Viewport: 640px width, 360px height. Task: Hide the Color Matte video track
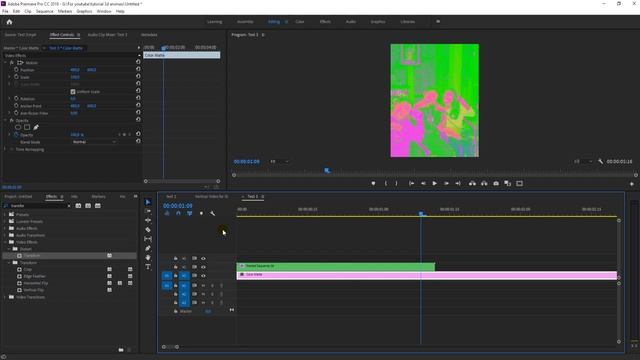(203, 276)
